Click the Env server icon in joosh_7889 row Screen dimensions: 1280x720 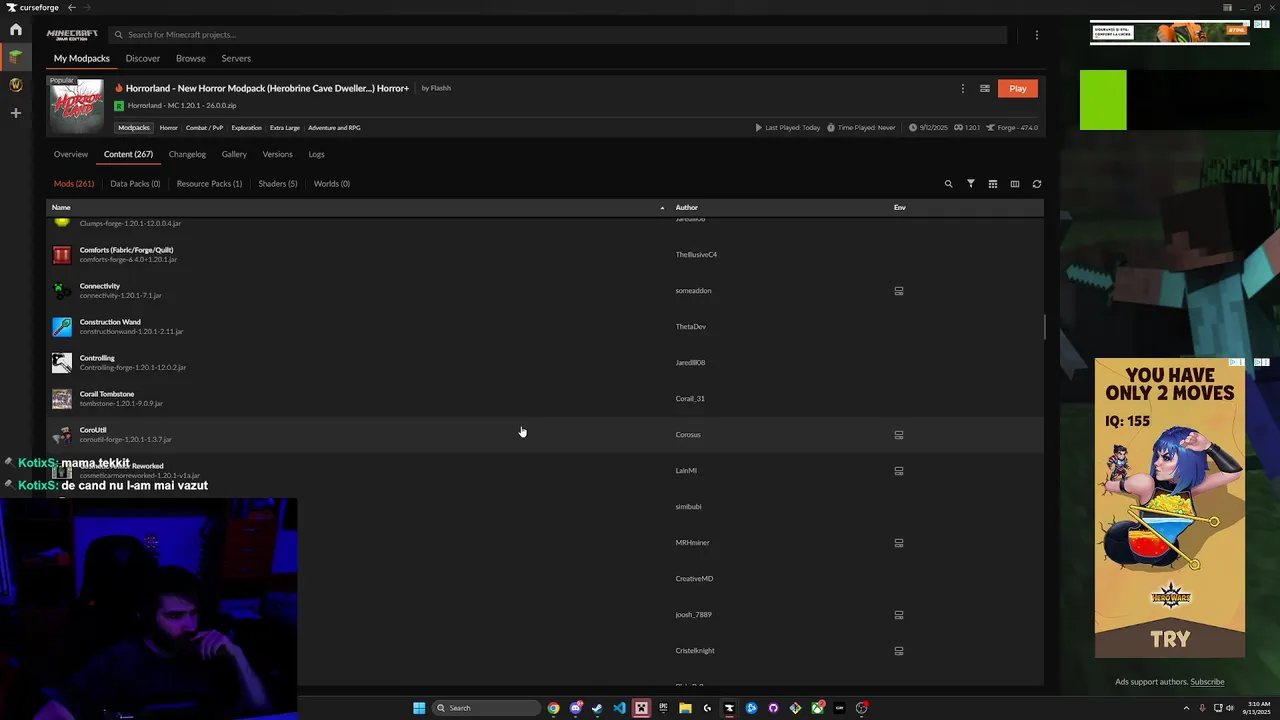point(899,615)
